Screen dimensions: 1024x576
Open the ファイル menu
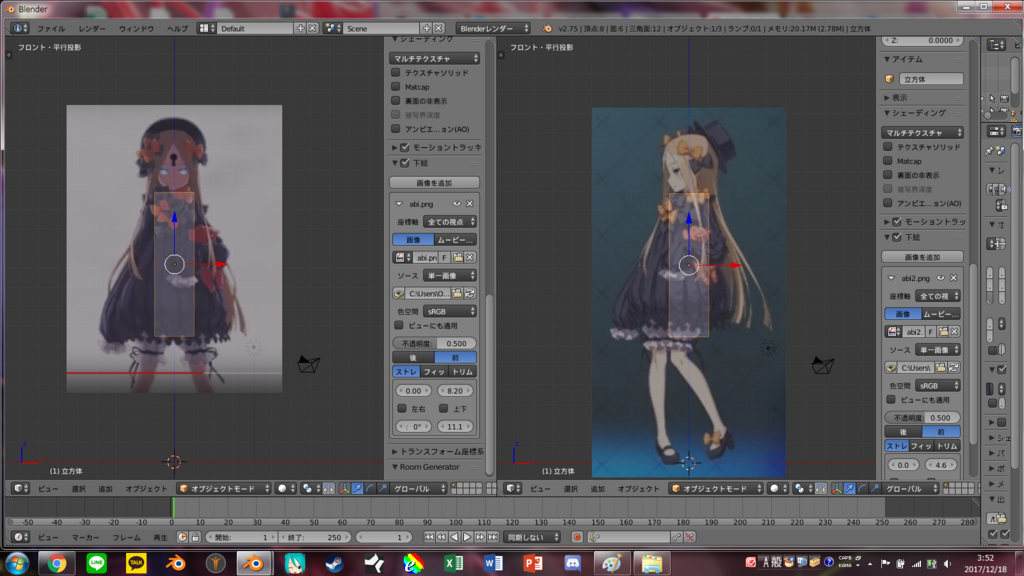click(50, 29)
